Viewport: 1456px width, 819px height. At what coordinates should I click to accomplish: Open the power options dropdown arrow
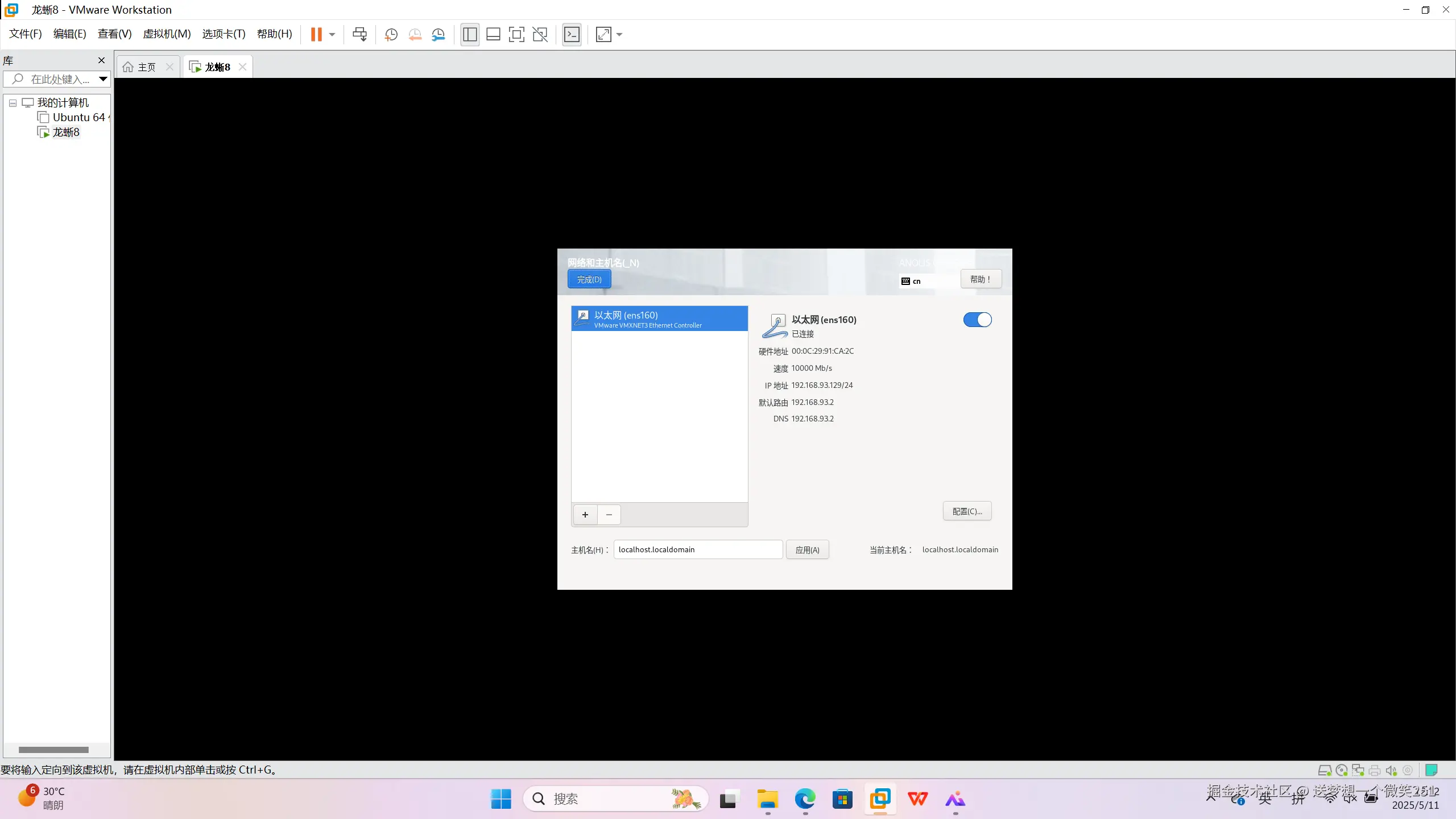pos(332,35)
